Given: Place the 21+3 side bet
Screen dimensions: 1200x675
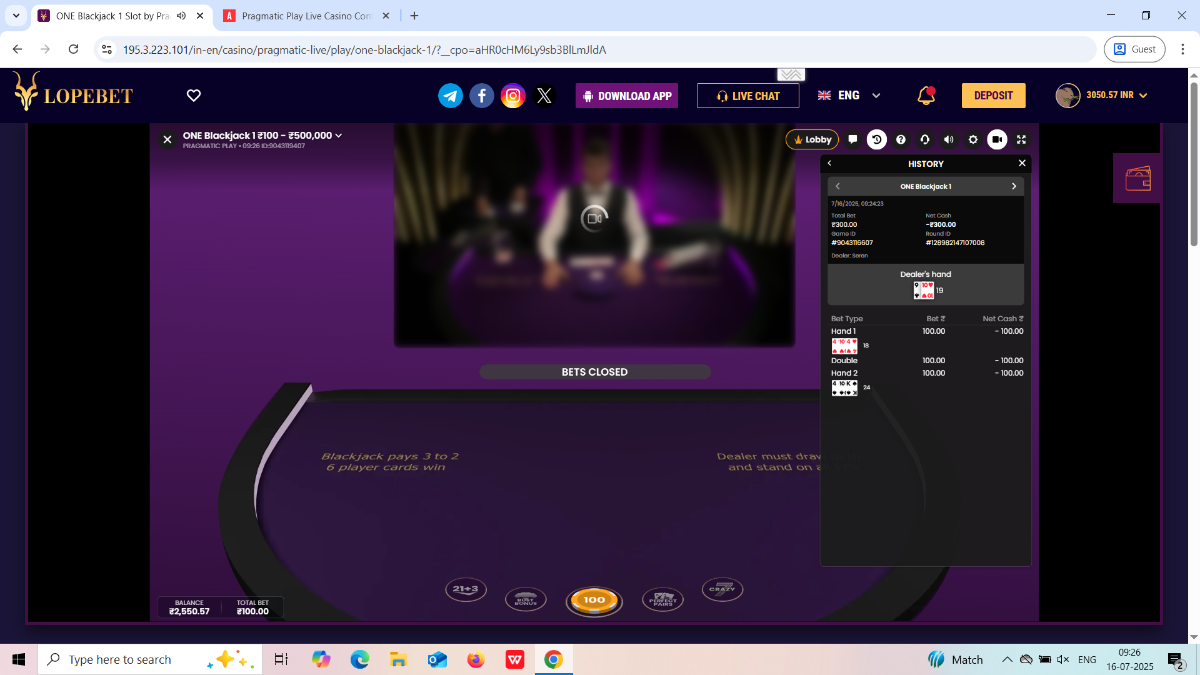Looking at the screenshot, I should (x=464, y=590).
